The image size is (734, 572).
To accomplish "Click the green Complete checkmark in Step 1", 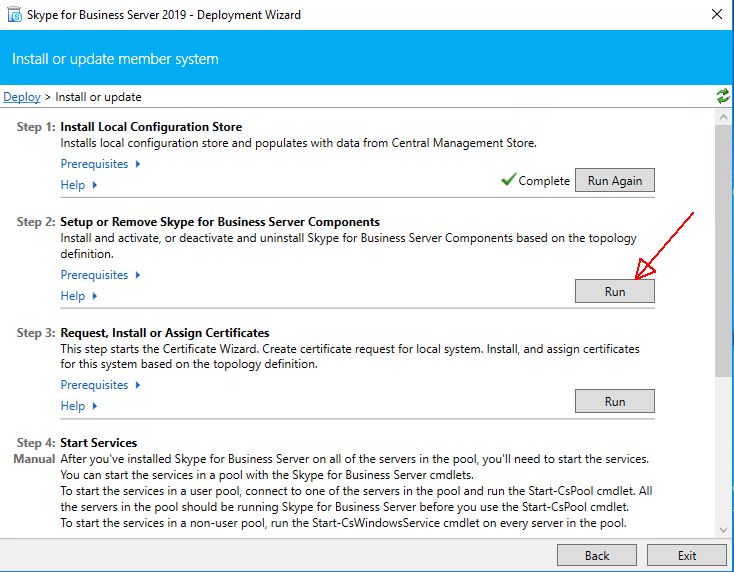I will (508, 179).
